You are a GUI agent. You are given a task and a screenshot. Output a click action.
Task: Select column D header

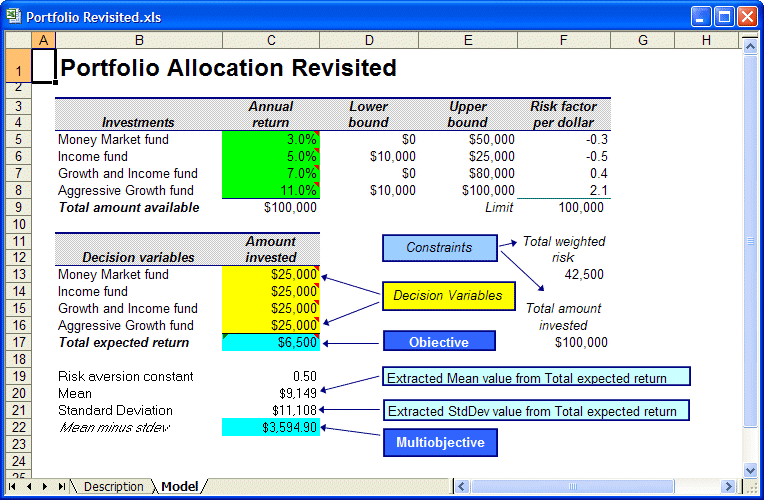tap(369, 40)
